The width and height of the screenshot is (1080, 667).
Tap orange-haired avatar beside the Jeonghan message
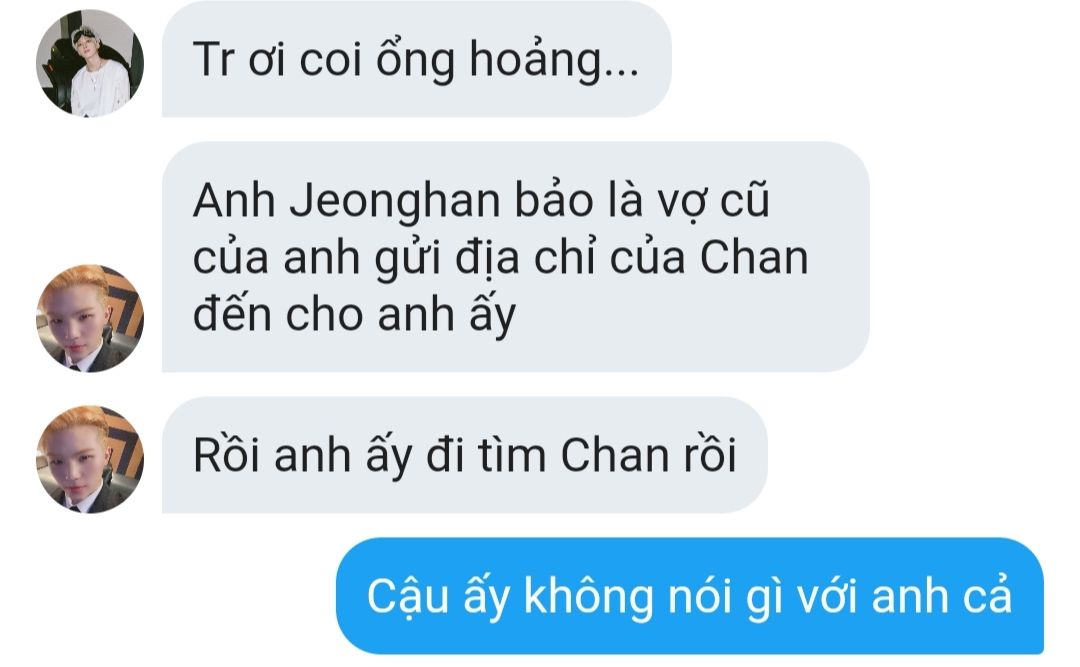90,318
